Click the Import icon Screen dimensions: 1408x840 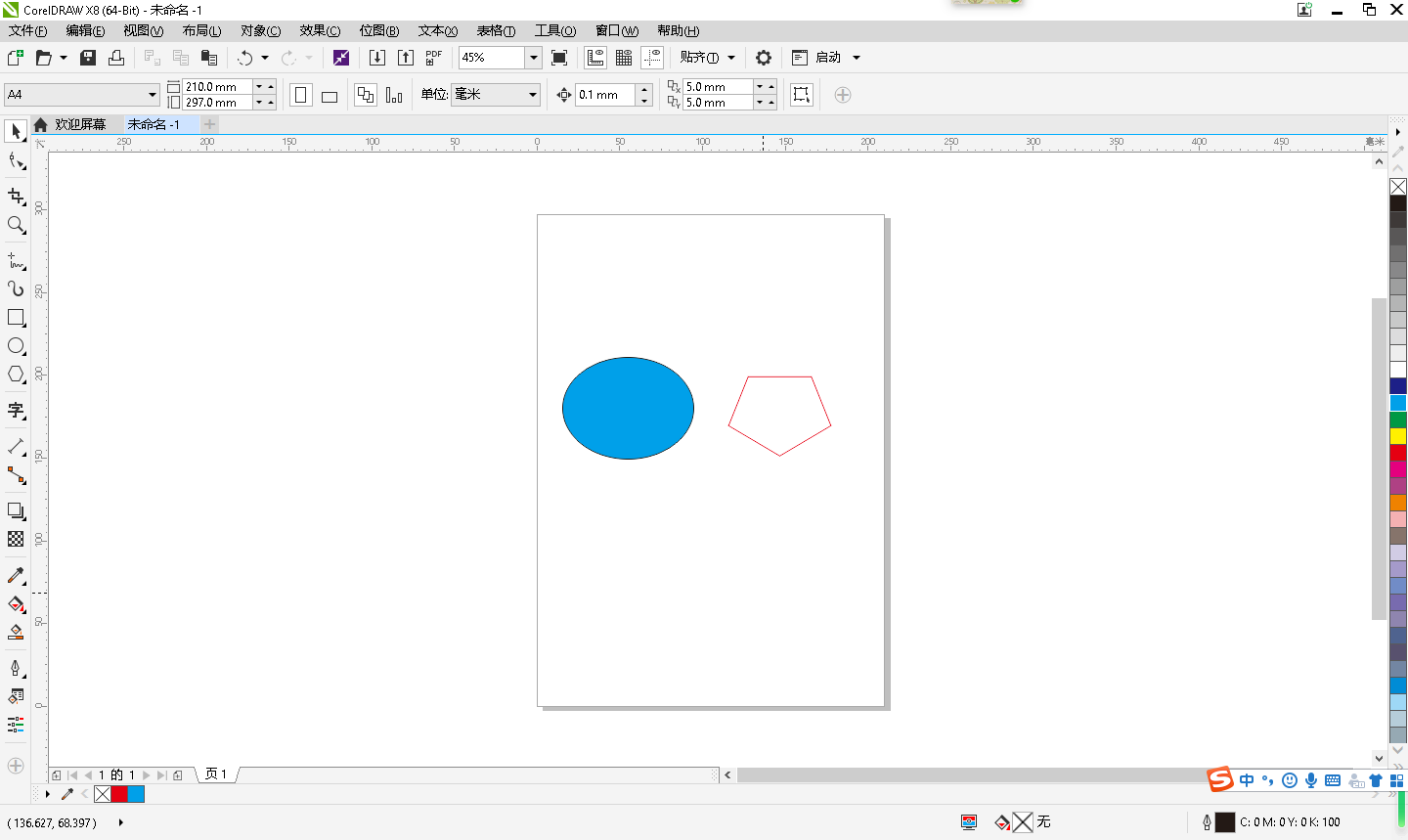[x=377, y=58]
